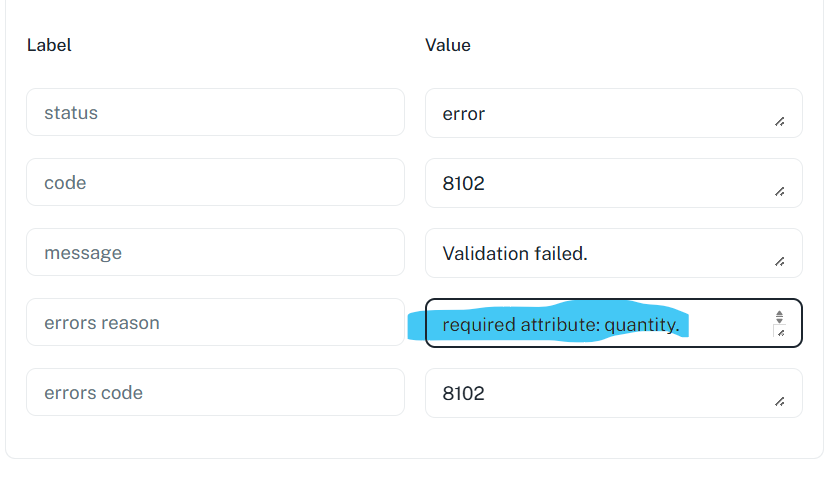This screenshot has height=493, width=835.
Task: Click the resize grip in the errors reason value
Action: click(780, 333)
